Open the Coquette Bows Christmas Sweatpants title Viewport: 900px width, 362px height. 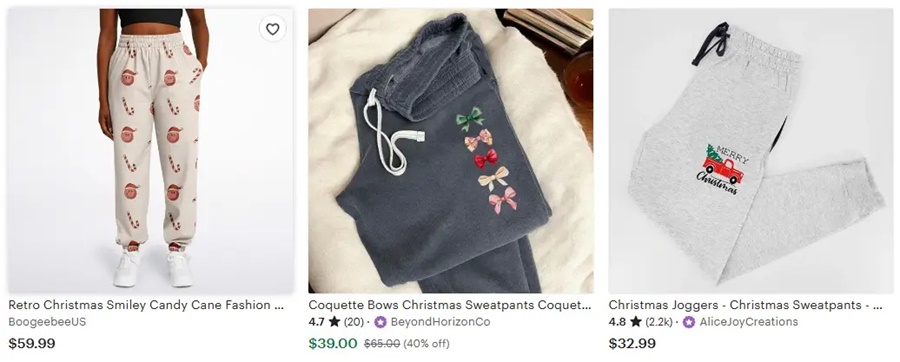tap(449, 305)
